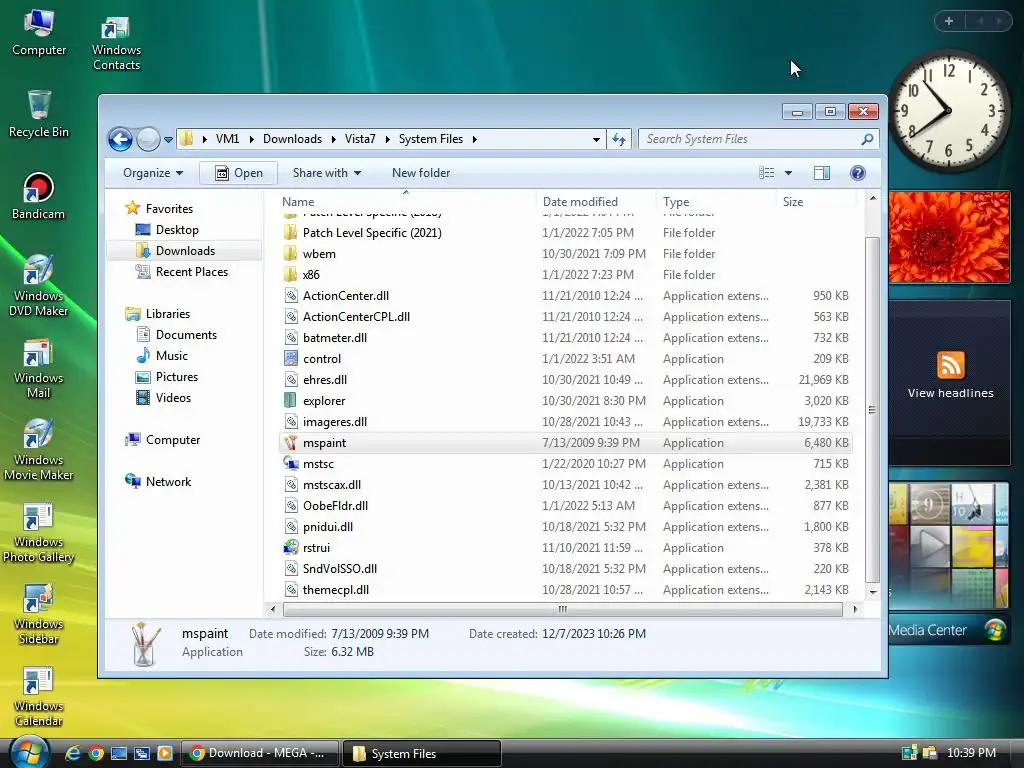Sort by Size column header
This screenshot has height=768, width=1024.
816,202
